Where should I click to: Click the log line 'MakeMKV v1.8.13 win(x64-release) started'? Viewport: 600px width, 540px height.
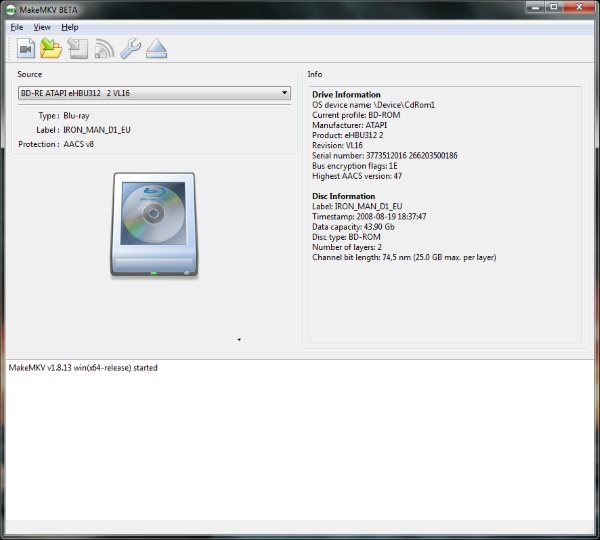point(83,368)
